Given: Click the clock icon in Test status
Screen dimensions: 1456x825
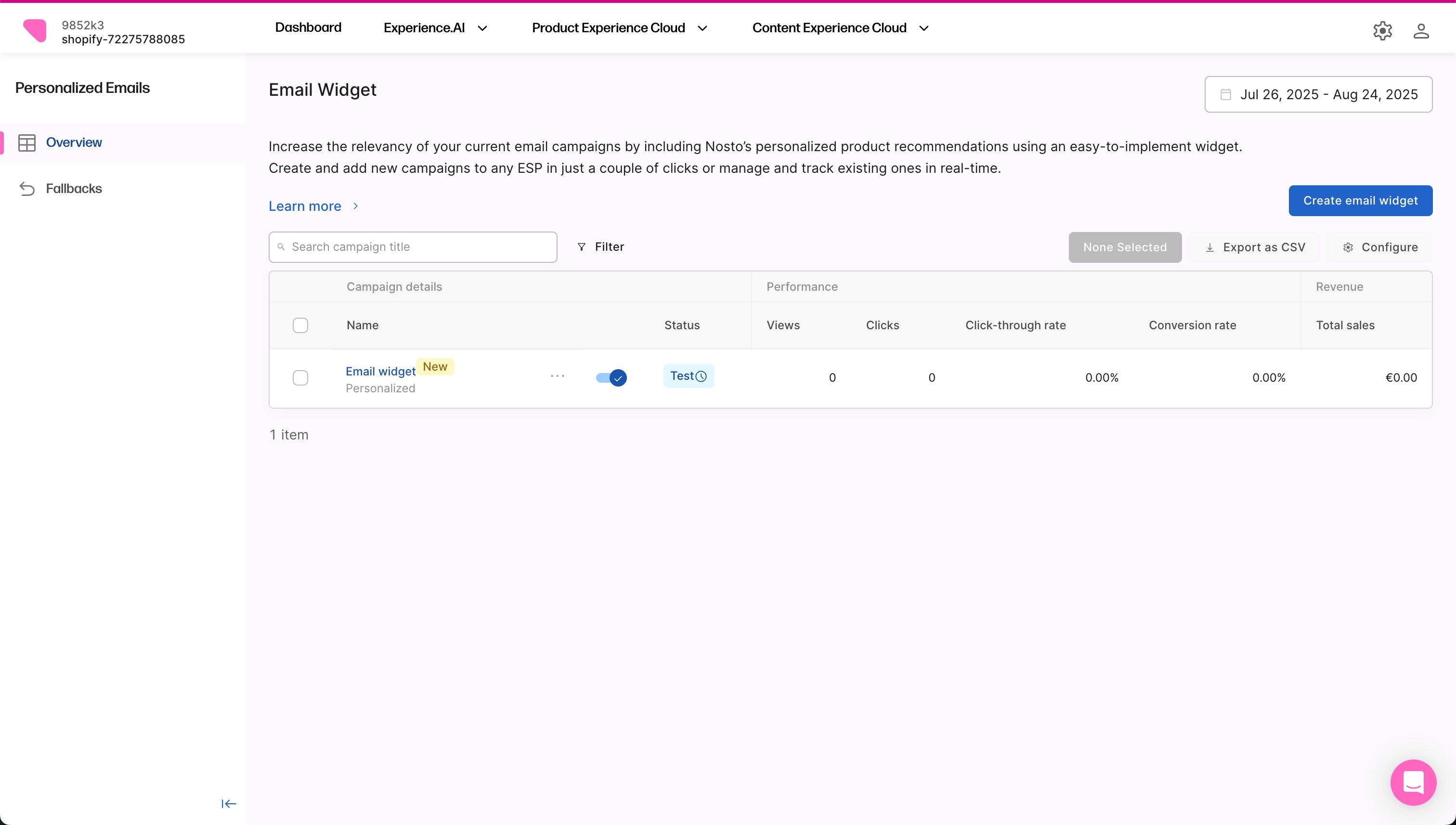Looking at the screenshot, I should coord(701,376).
